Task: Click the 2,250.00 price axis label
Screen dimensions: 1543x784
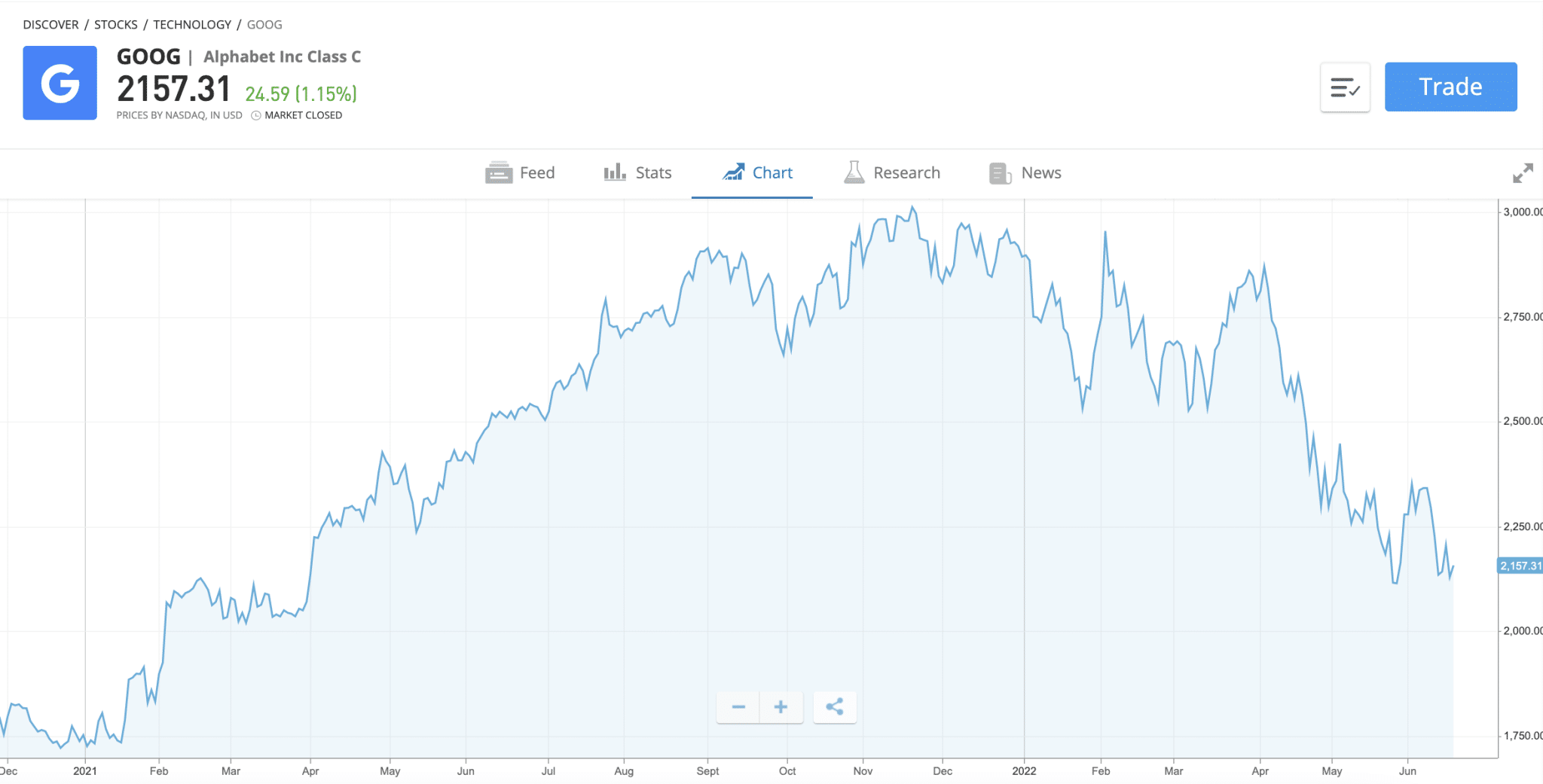Action: (x=1523, y=526)
